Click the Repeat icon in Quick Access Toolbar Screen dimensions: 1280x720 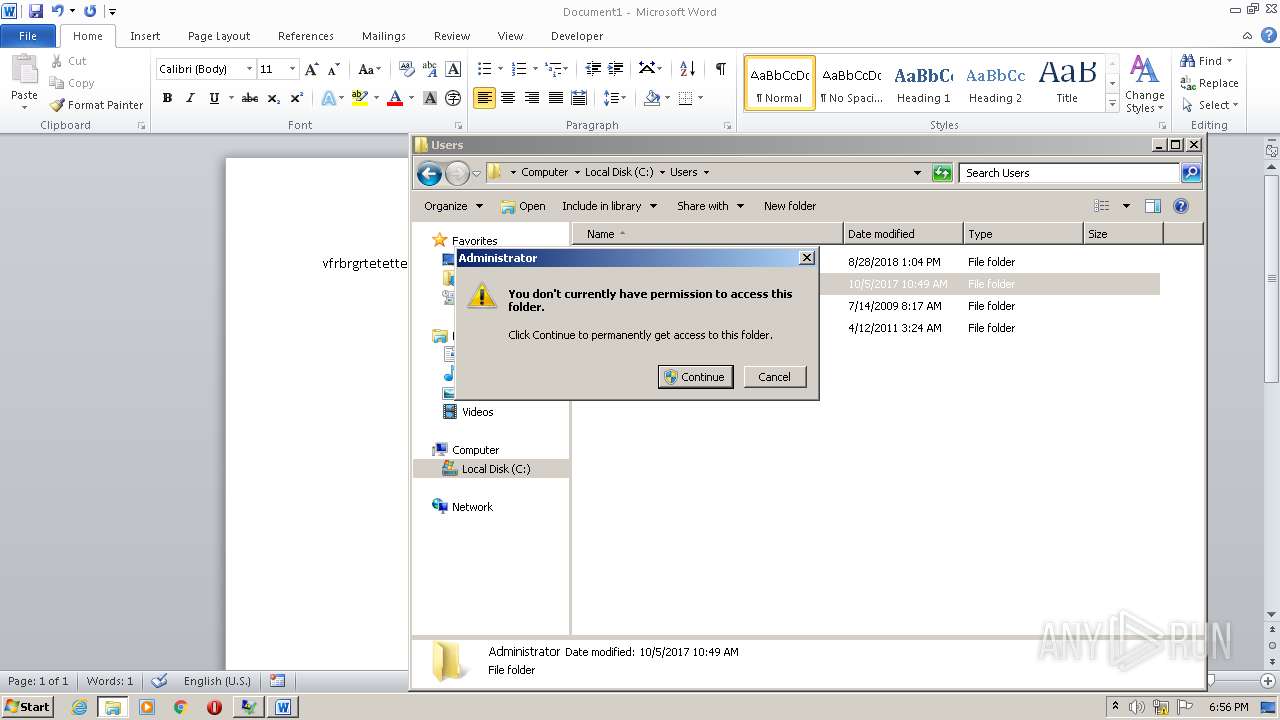(x=90, y=11)
